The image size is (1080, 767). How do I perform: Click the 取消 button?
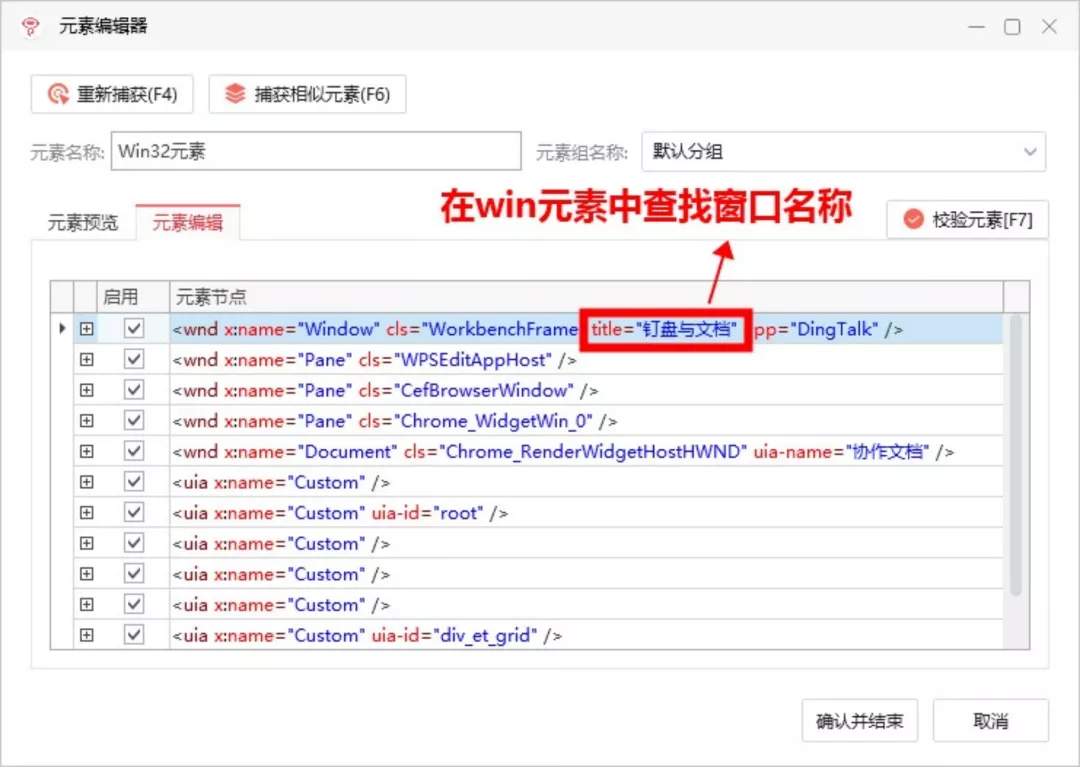[x=990, y=721]
